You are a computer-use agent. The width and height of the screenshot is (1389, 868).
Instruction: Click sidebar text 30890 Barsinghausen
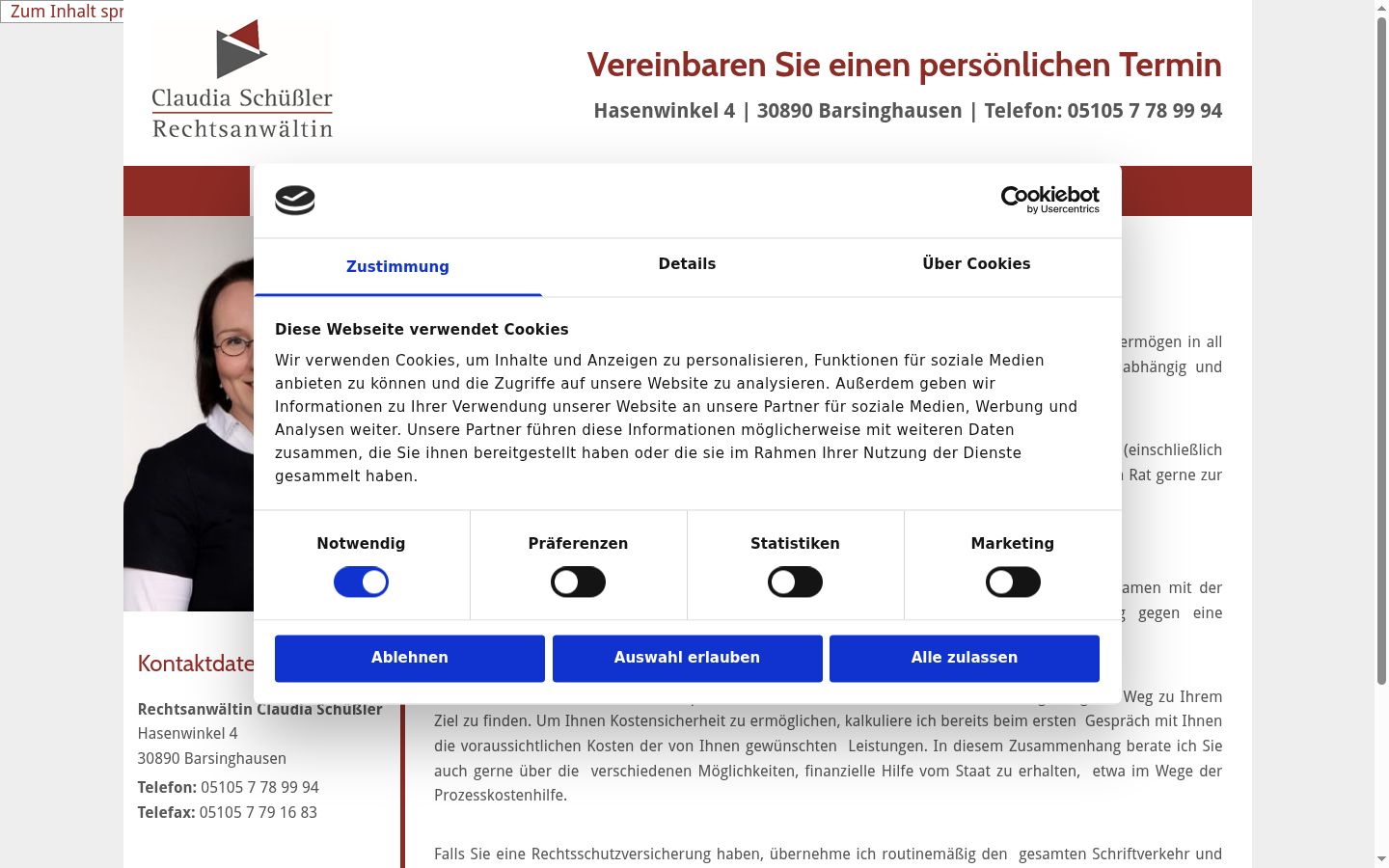pyautogui.click(x=211, y=758)
